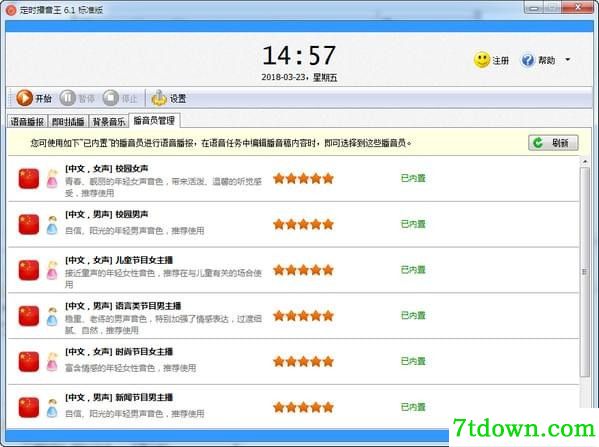599x447 pixels.
Task: Click the description text under 新闻节目男主播
Action: pos(134,413)
